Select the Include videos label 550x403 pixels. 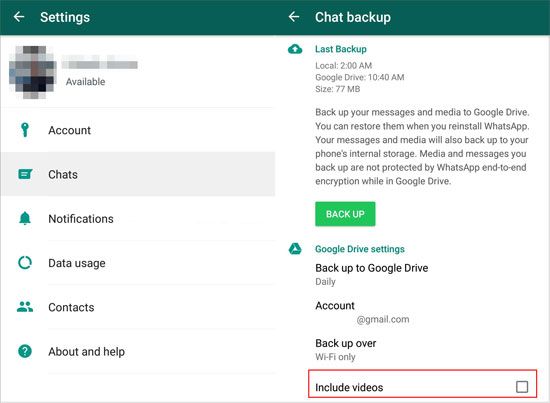[349, 387]
